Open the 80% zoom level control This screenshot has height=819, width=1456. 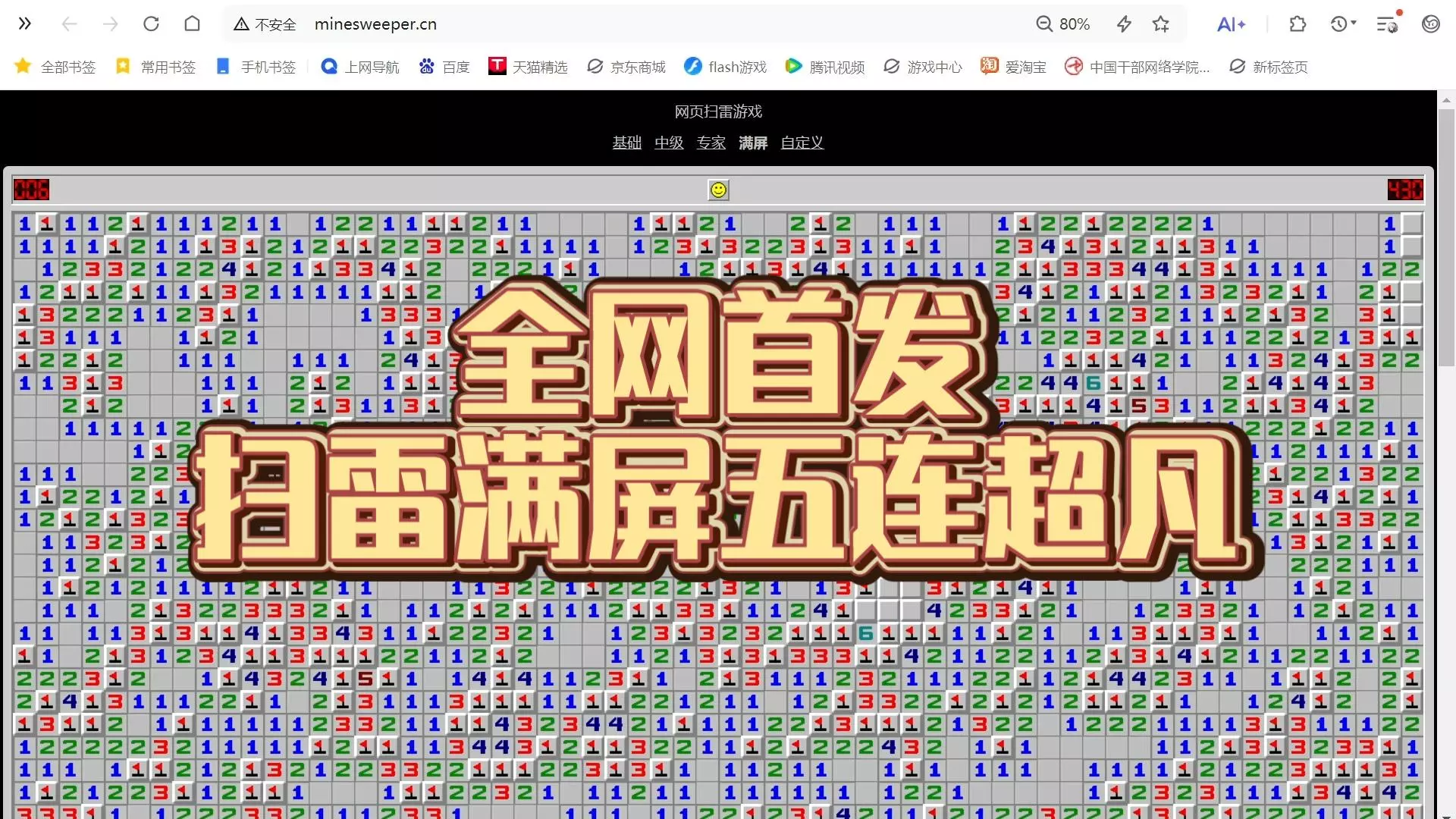[1063, 24]
